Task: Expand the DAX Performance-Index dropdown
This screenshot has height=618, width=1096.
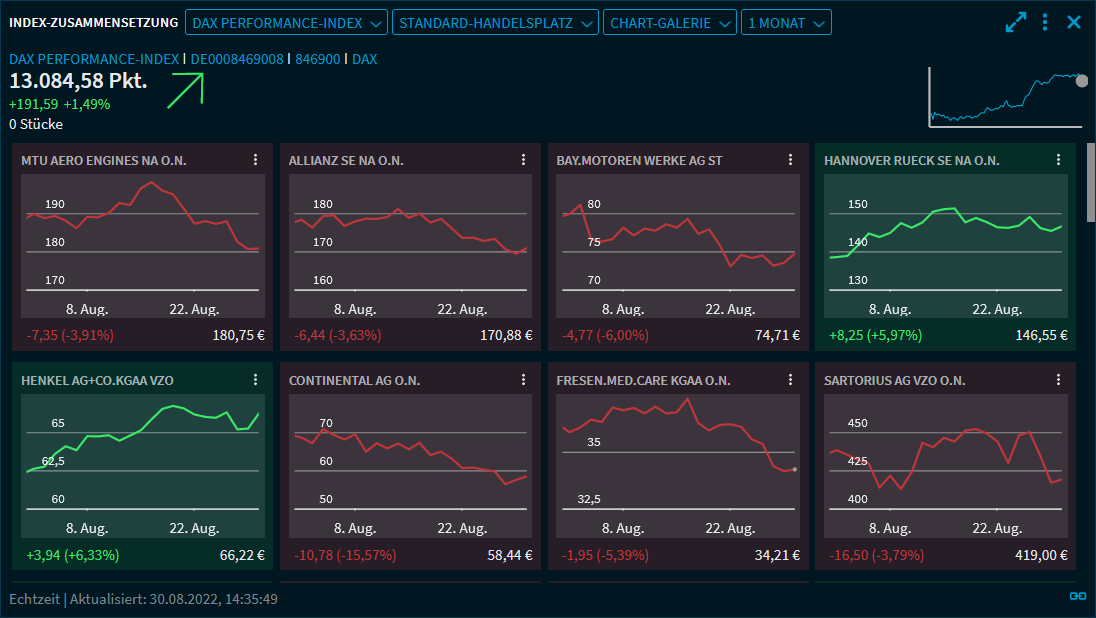Action: (287, 22)
